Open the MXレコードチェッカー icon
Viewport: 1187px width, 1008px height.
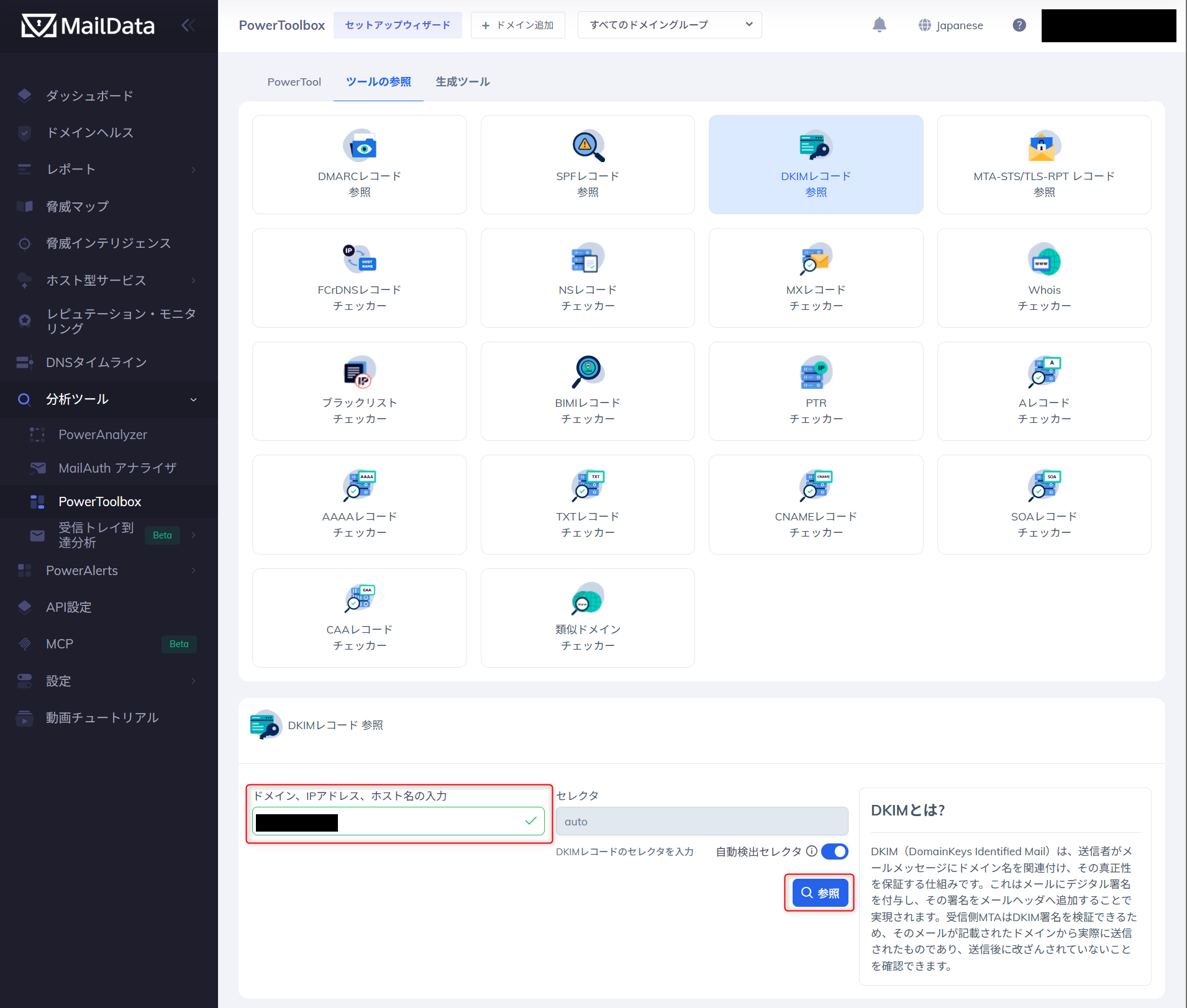(816, 259)
